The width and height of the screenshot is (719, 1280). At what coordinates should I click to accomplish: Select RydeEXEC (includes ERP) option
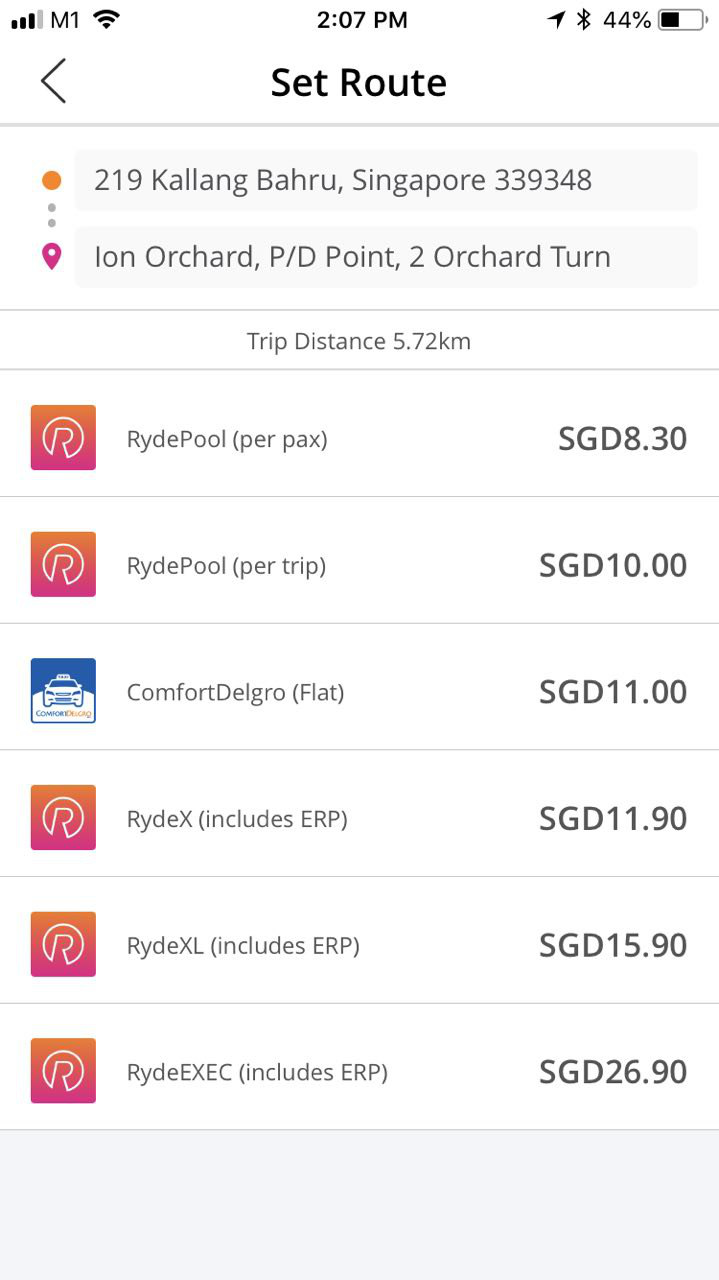tap(257, 1072)
